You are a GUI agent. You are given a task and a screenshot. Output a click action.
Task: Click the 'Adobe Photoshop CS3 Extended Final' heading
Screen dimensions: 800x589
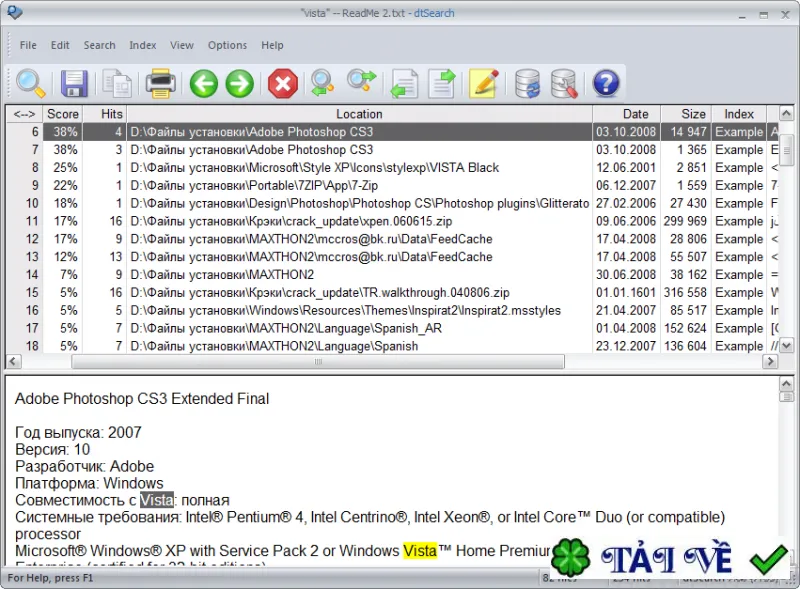(x=142, y=399)
